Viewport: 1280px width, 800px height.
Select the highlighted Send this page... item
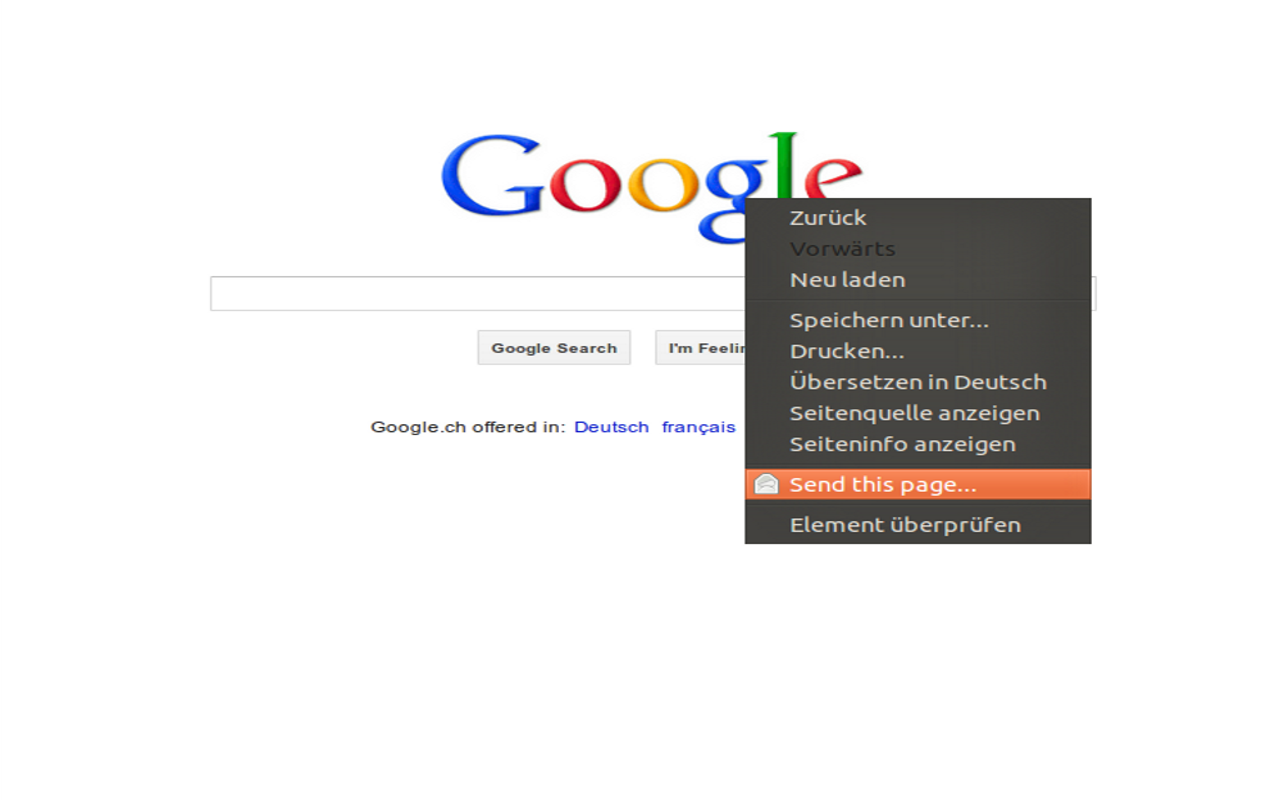pos(918,485)
